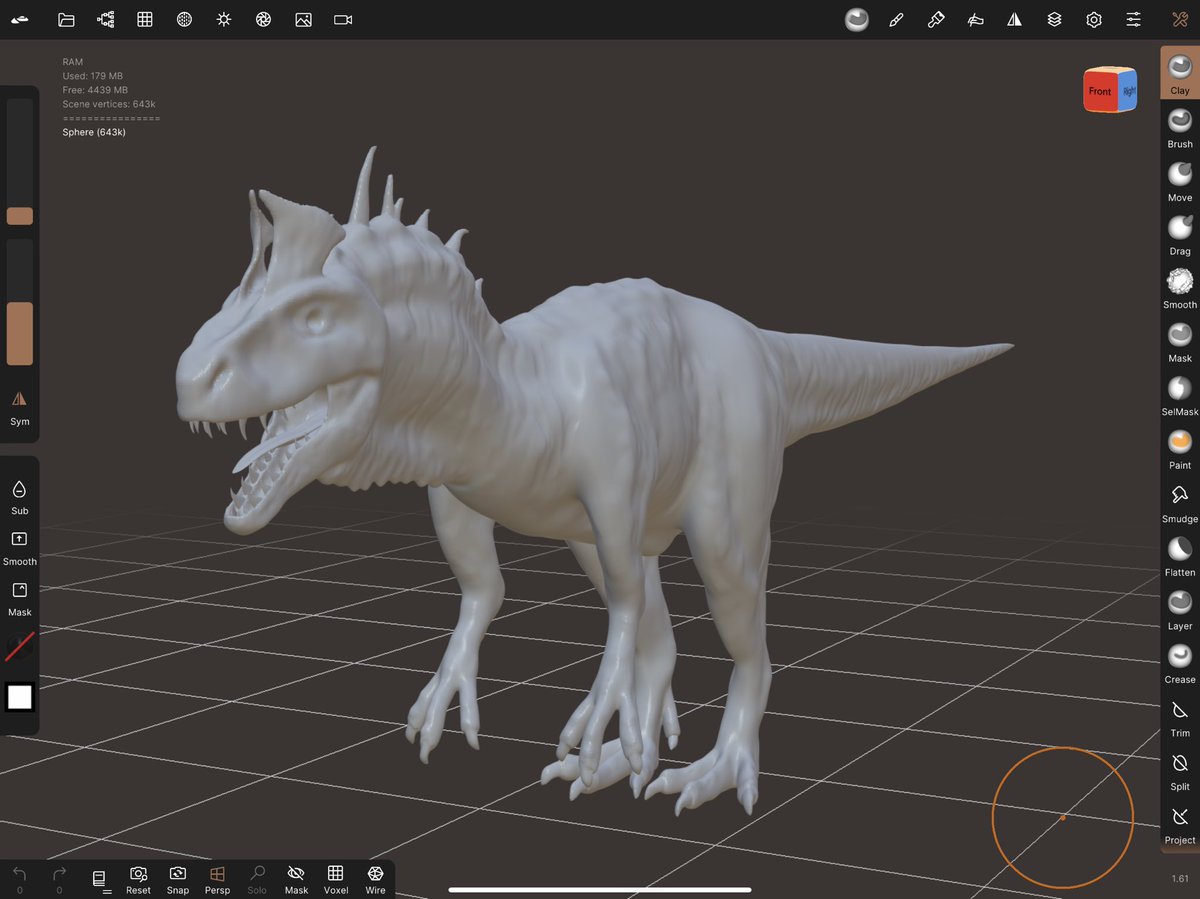Reset the camera view

click(x=139, y=879)
